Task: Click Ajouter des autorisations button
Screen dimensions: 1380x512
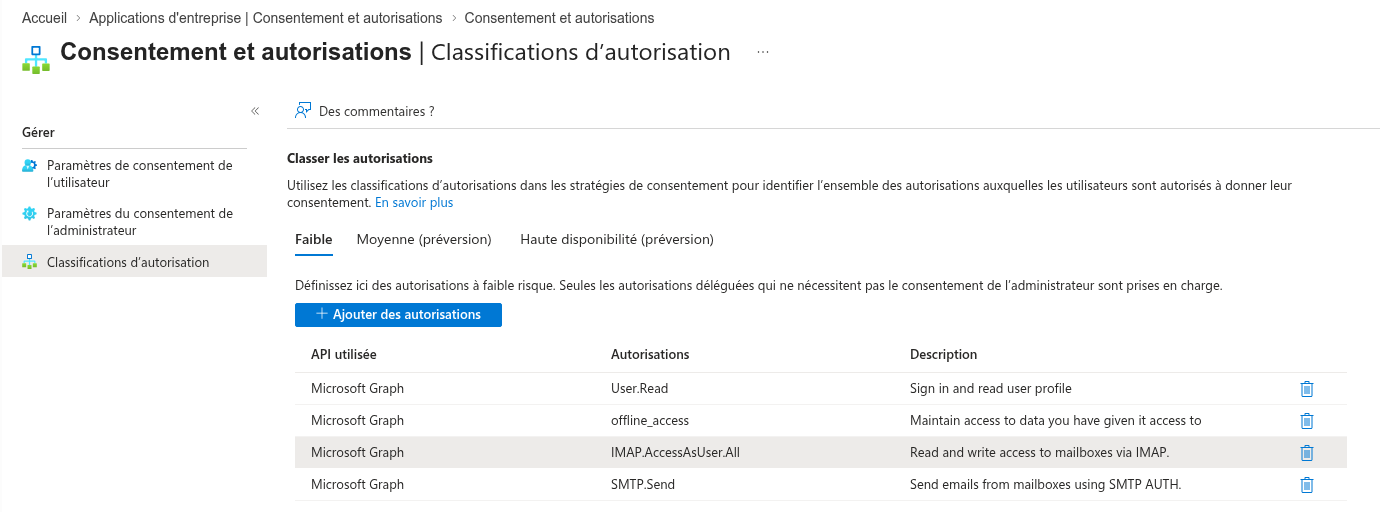Action: tap(398, 314)
